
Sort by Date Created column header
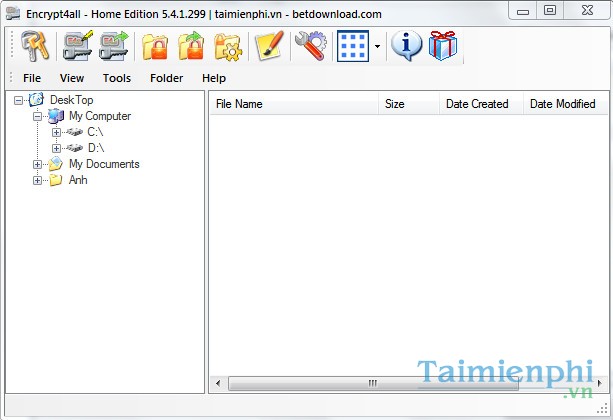[x=481, y=104]
